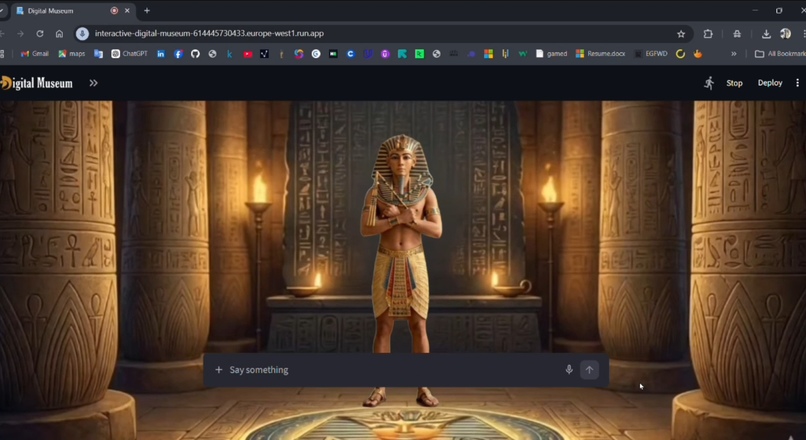The height and width of the screenshot is (440, 806).
Task: Reload the page
Action: coord(40,33)
